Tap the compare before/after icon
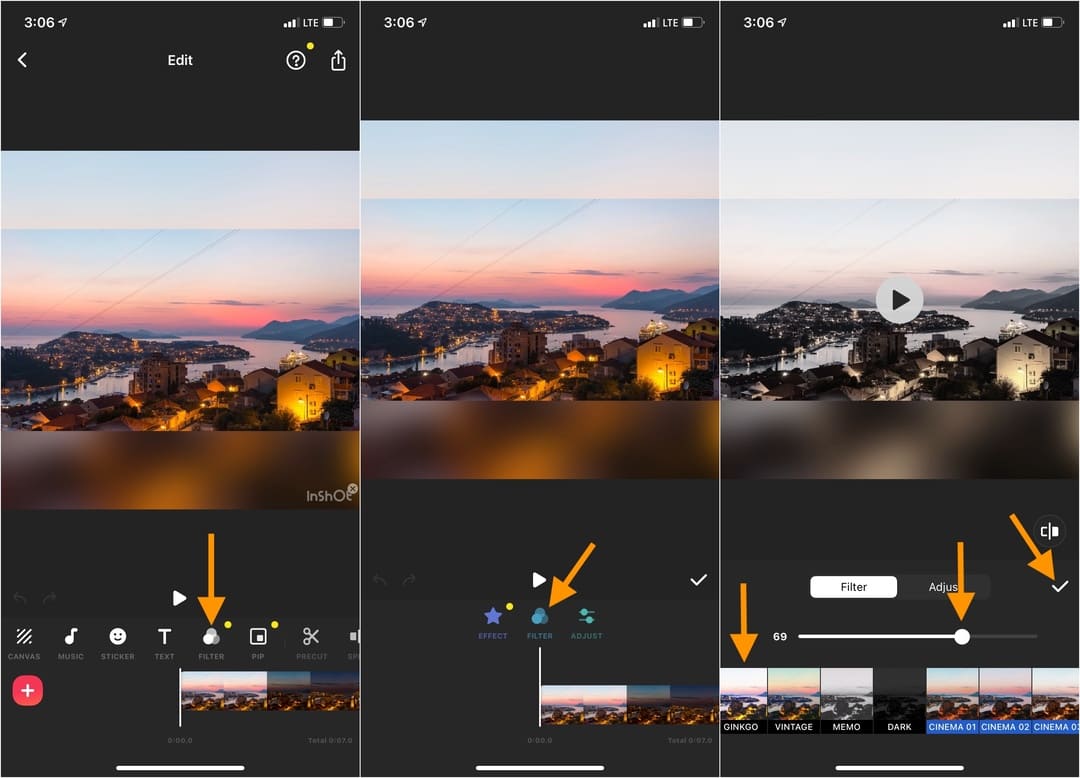The image size is (1080, 778). click(x=1050, y=531)
